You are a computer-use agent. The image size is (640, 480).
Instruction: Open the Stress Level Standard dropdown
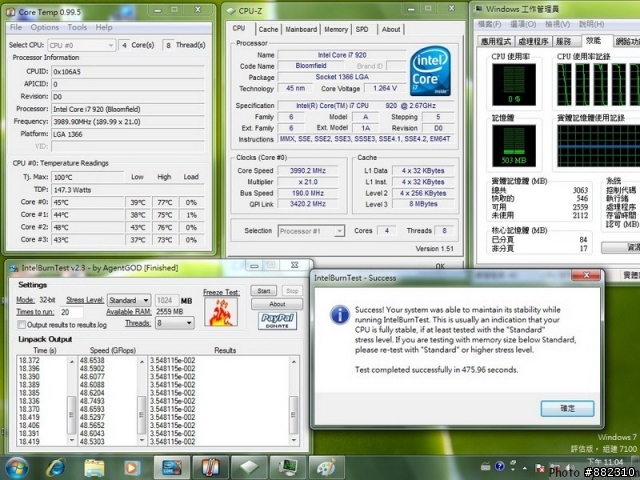click(129, 300)
